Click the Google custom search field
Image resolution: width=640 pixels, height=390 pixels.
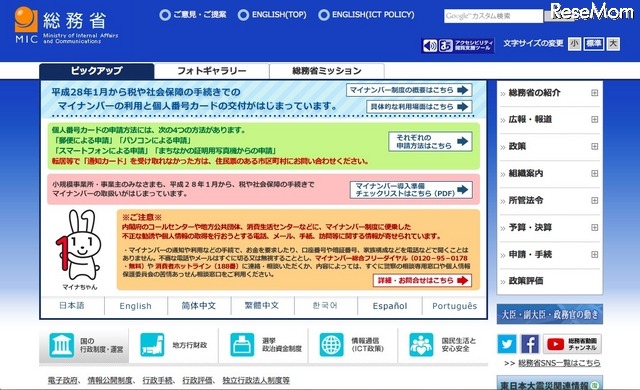point(493,16)
